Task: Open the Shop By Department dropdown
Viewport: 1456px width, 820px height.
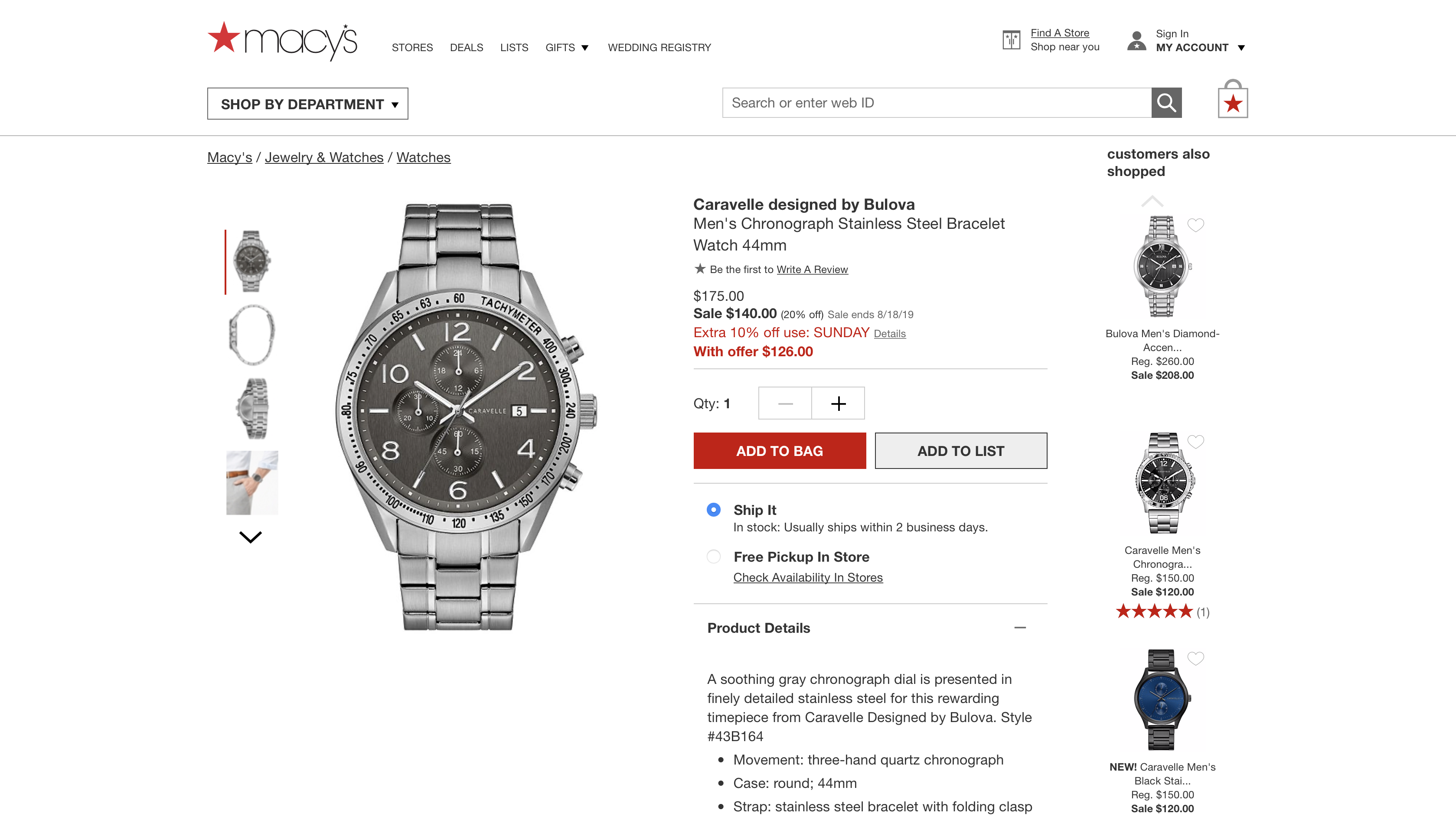Action: 307,104
